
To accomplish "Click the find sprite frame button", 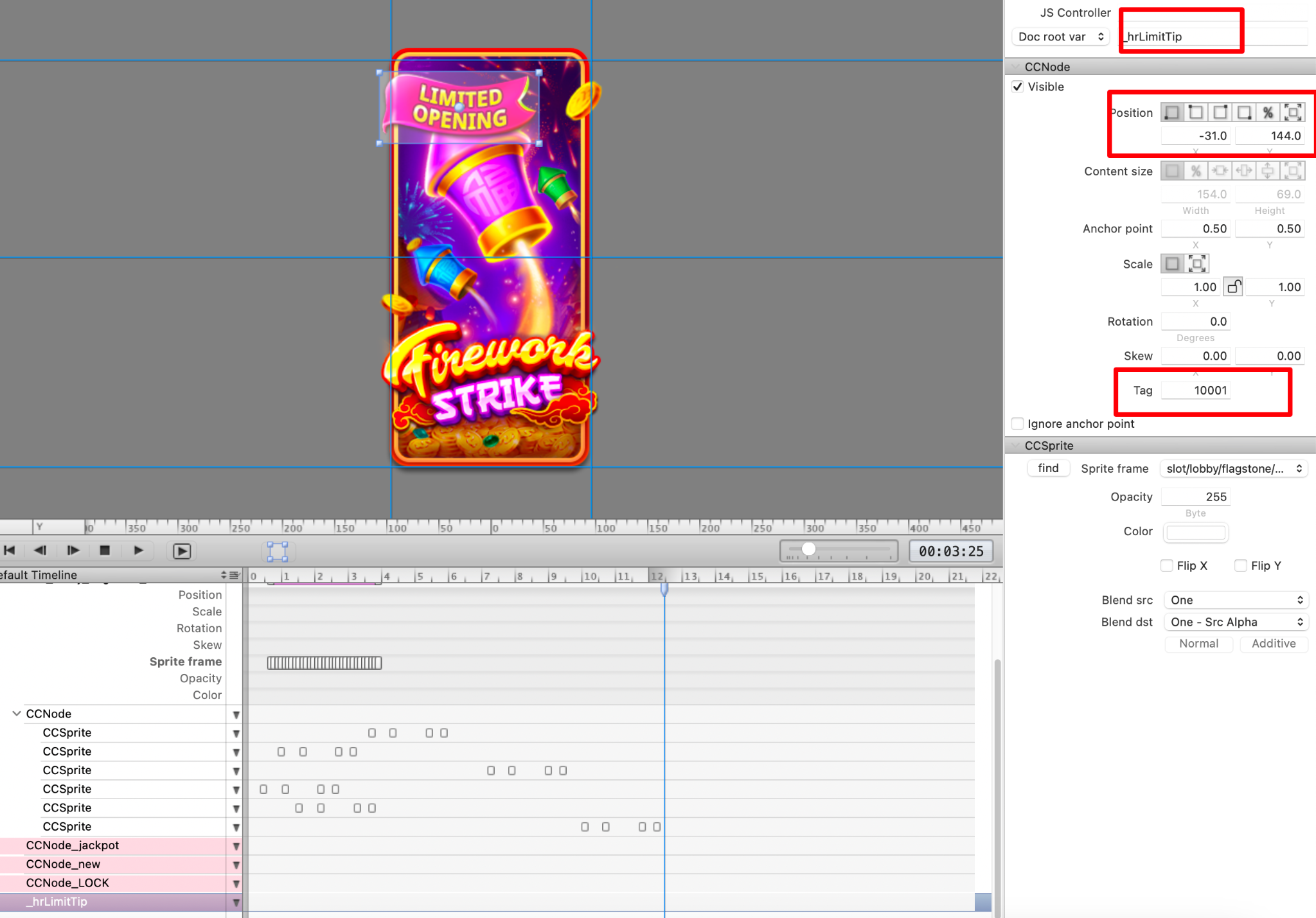I will (x=1048, y=468).
